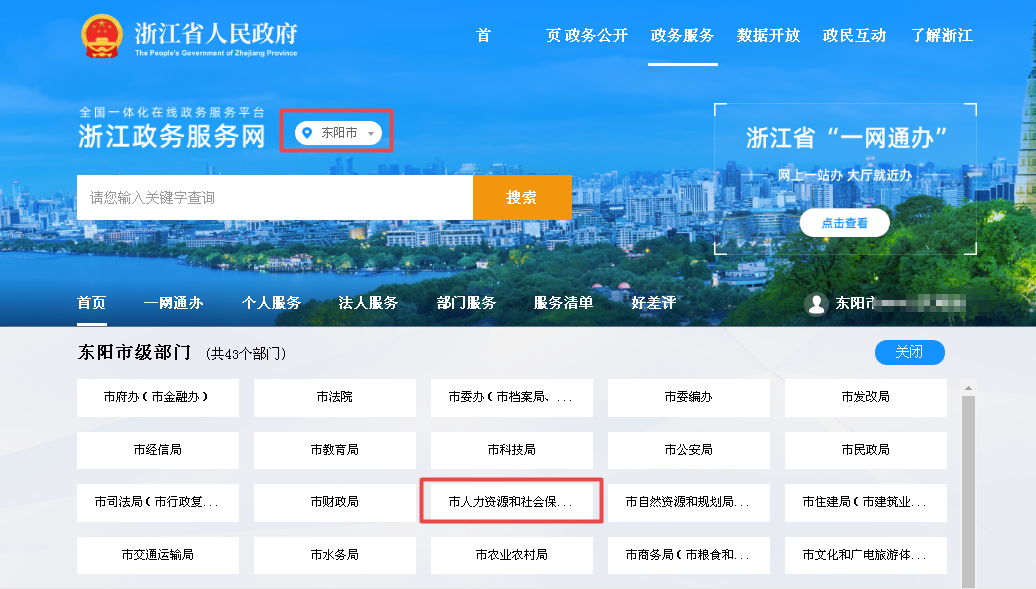Image resolution: width=1036 pixels, height=589 pixels.
Task: Select the 市自然资源和规划局 department
Action: coord(689,502)
